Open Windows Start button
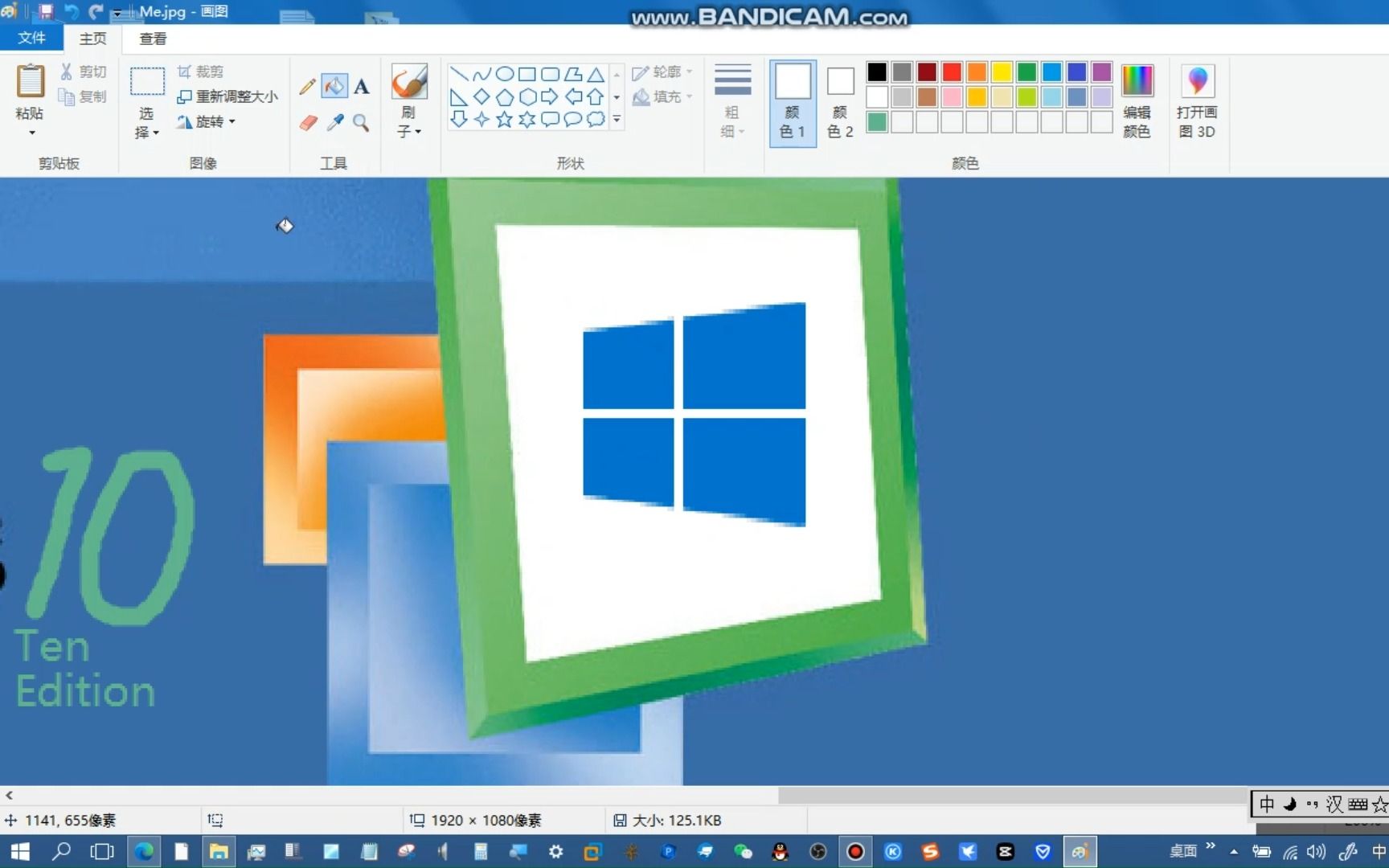1389x868 pixels. (20, 851)
